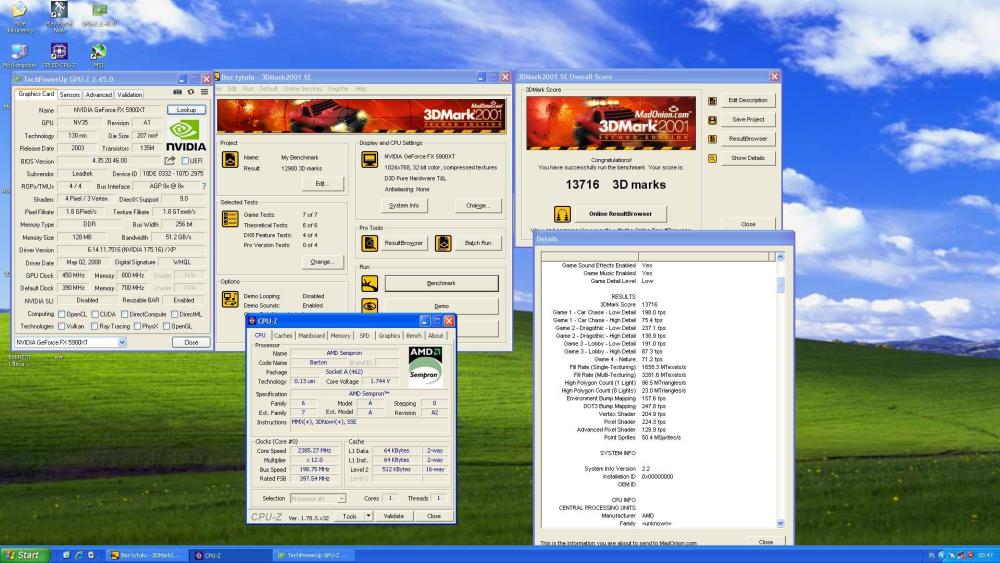The height and width of the screenshot is (563, 1000).
Task: Click the Edit button under Project
Action: point(321,184)
